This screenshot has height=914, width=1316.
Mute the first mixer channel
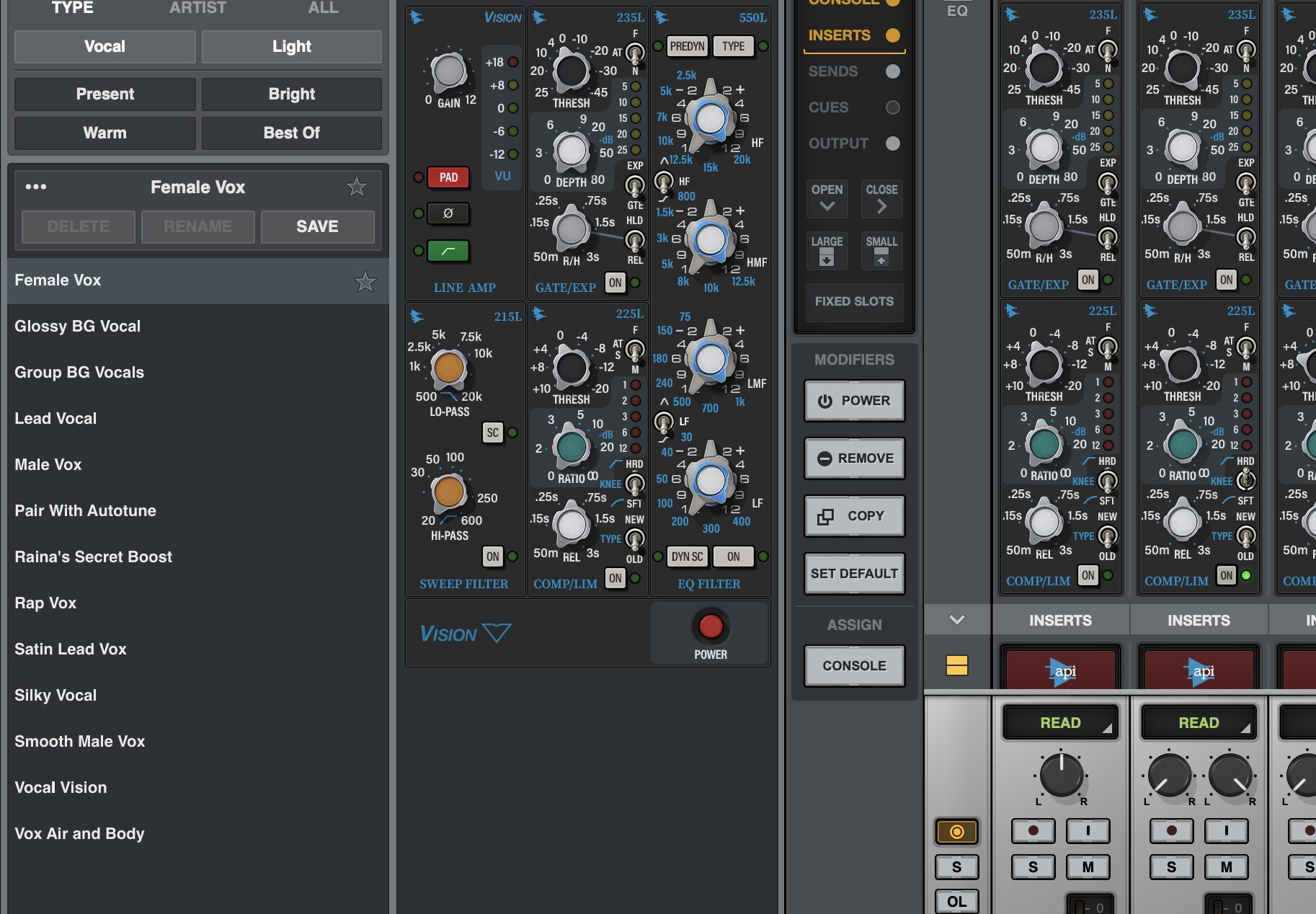click(x=1088, y=867)
